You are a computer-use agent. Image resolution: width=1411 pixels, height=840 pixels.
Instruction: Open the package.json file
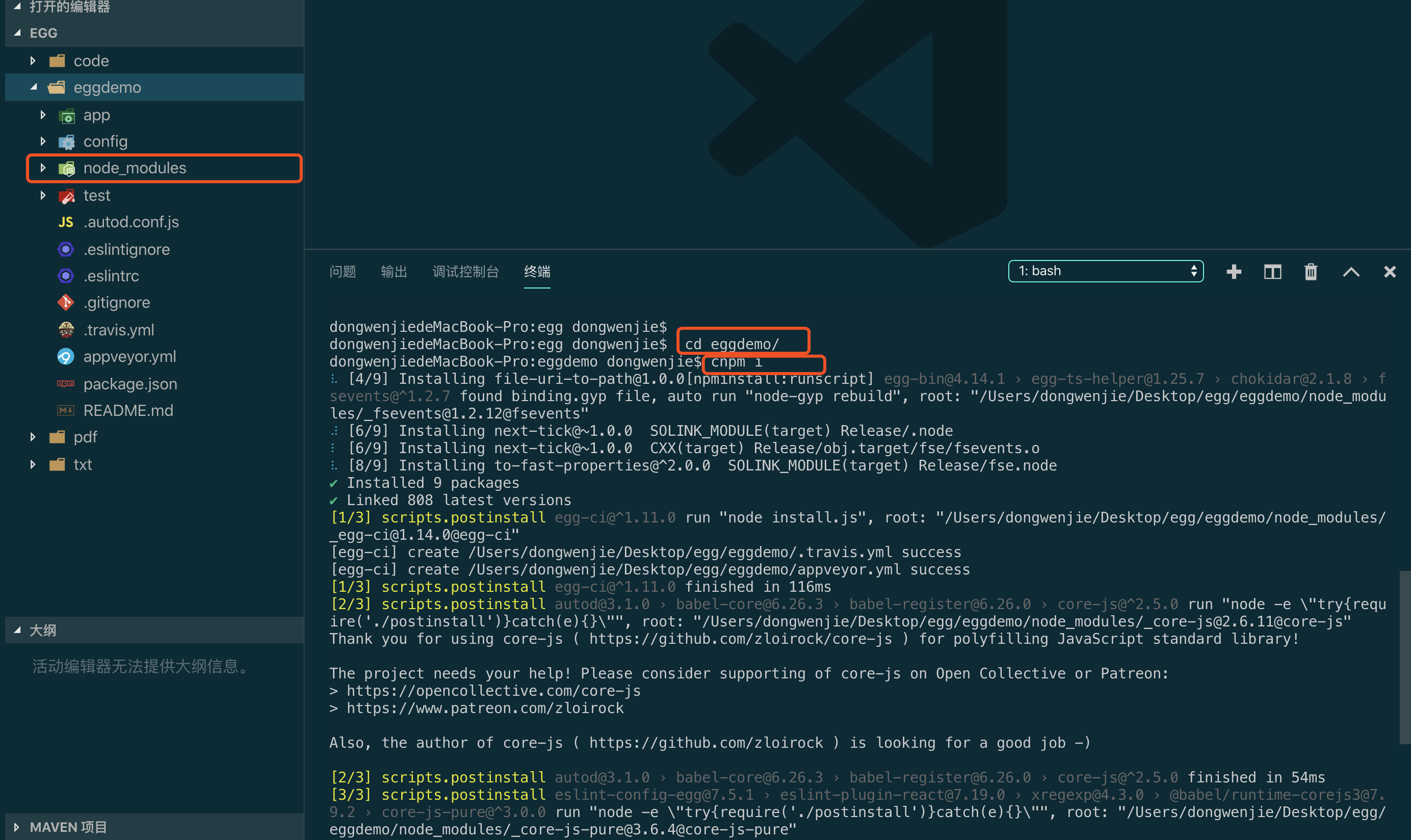129,384
